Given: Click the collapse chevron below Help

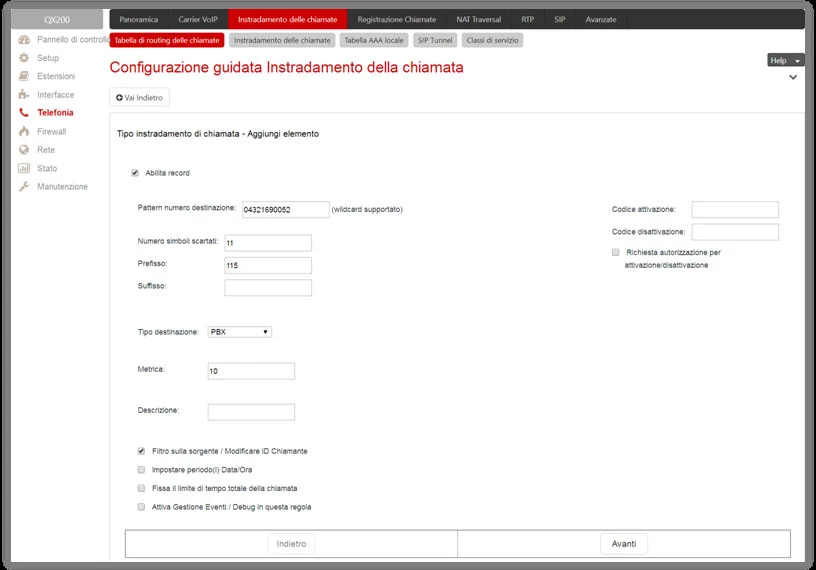Looking at the screenshot, I should click(x=793, y=77).
